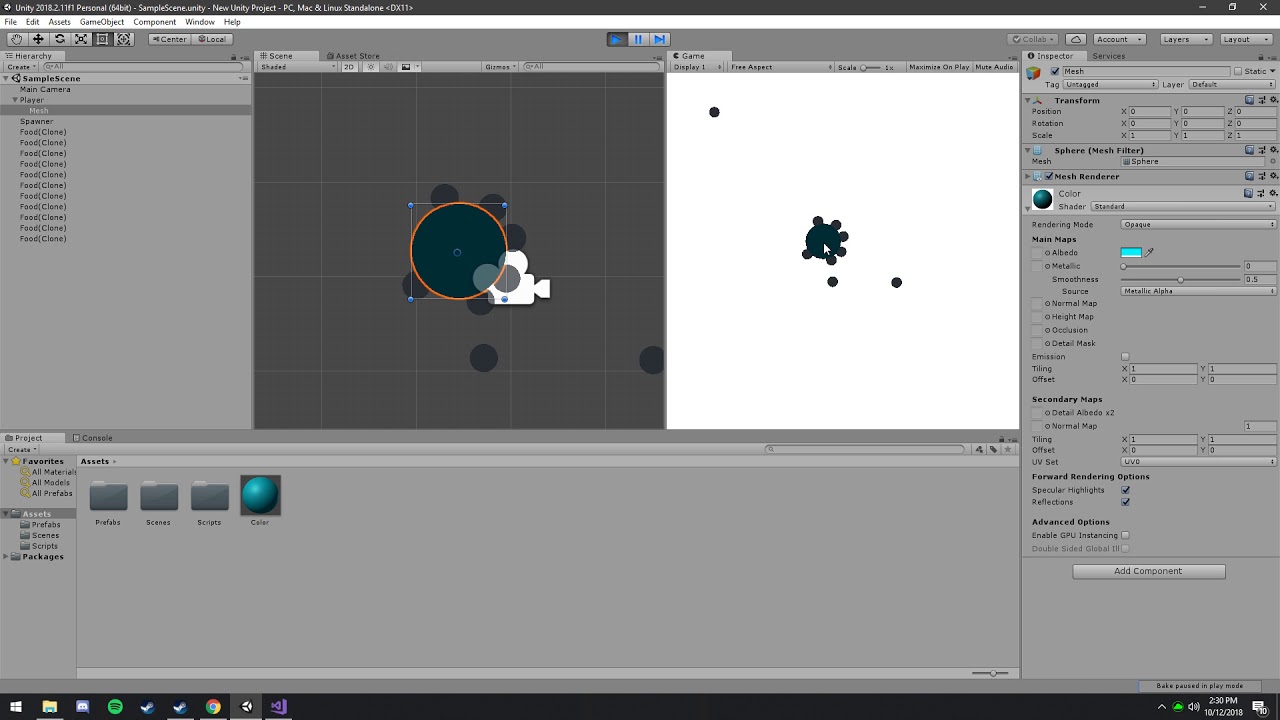Select the Hand tool for panning
This screenshot has height=720, width=1280.
coord(16,39)
